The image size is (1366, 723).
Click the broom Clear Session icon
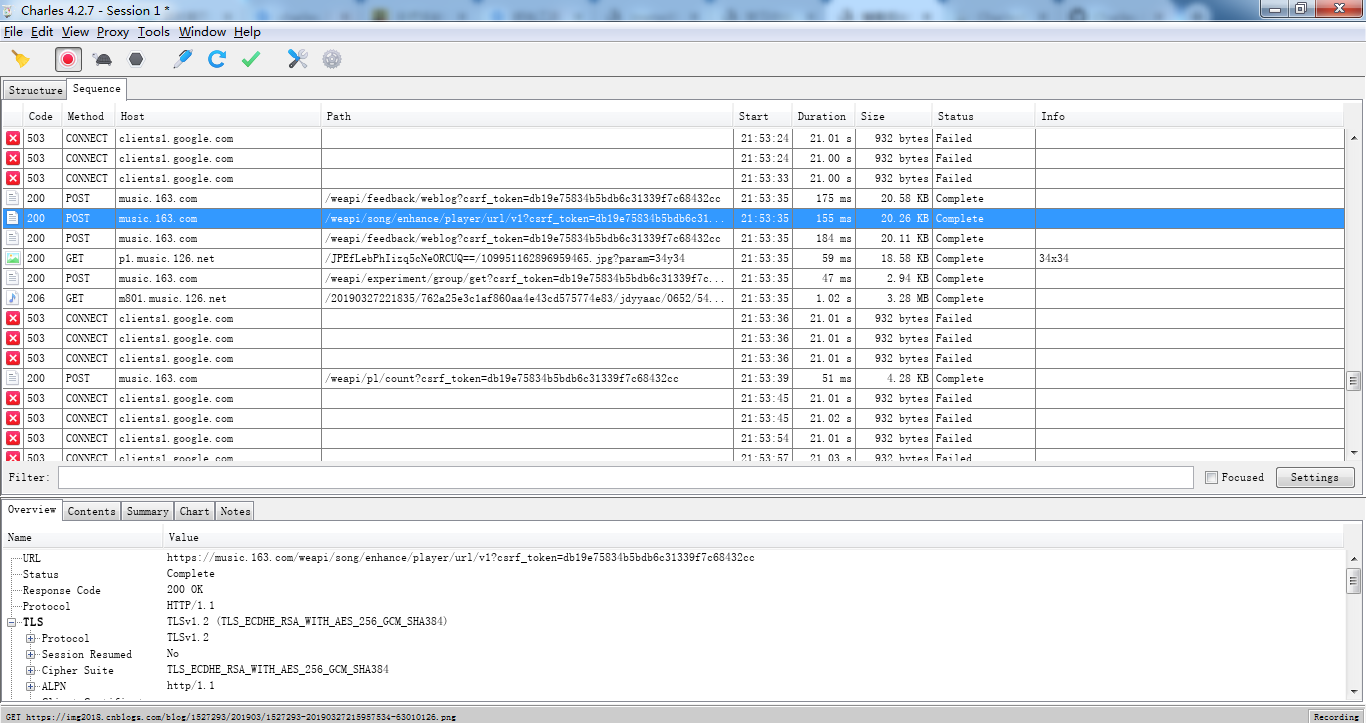point(20,59)
